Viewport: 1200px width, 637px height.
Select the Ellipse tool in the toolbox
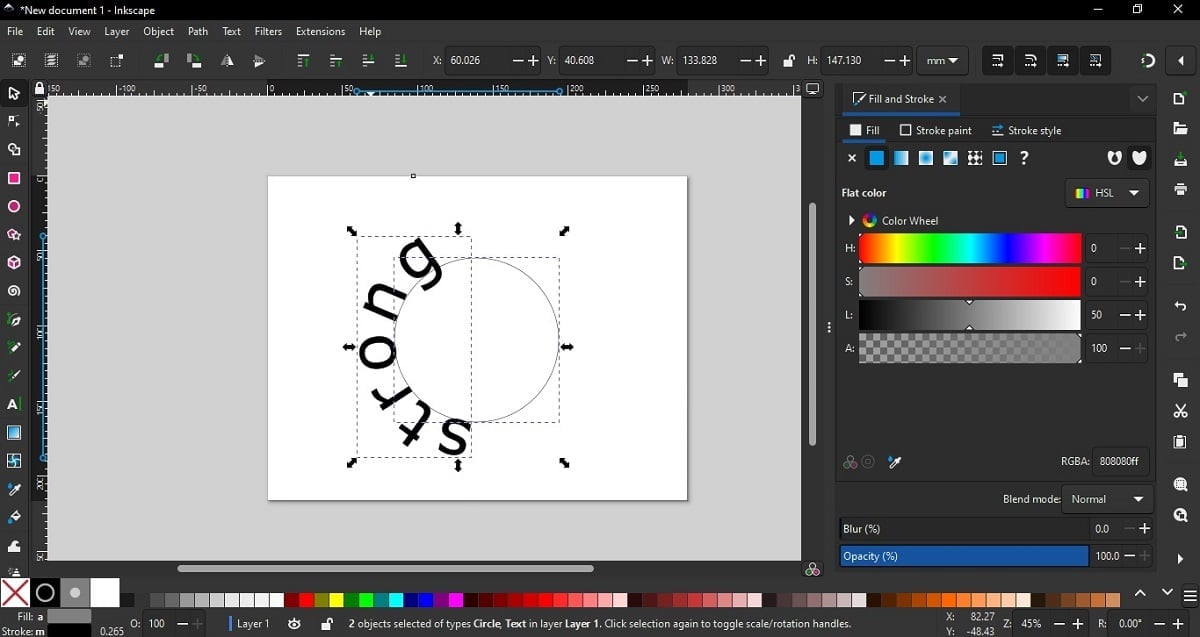pyautogui.click(x=14, y=207)
